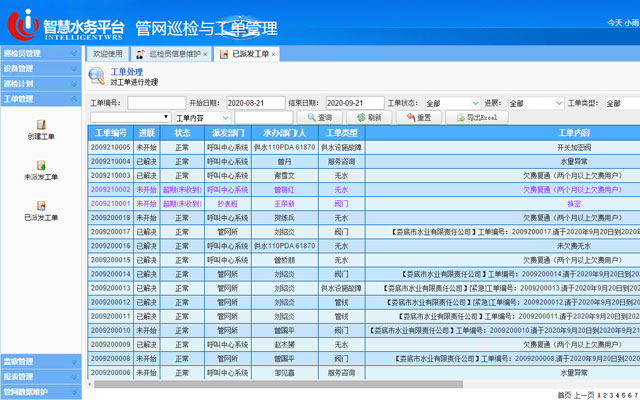The height and width of the screenshot is (400, 640).
Task: Expand the 报表管理 sidebar section
Action: pos(40,377)
